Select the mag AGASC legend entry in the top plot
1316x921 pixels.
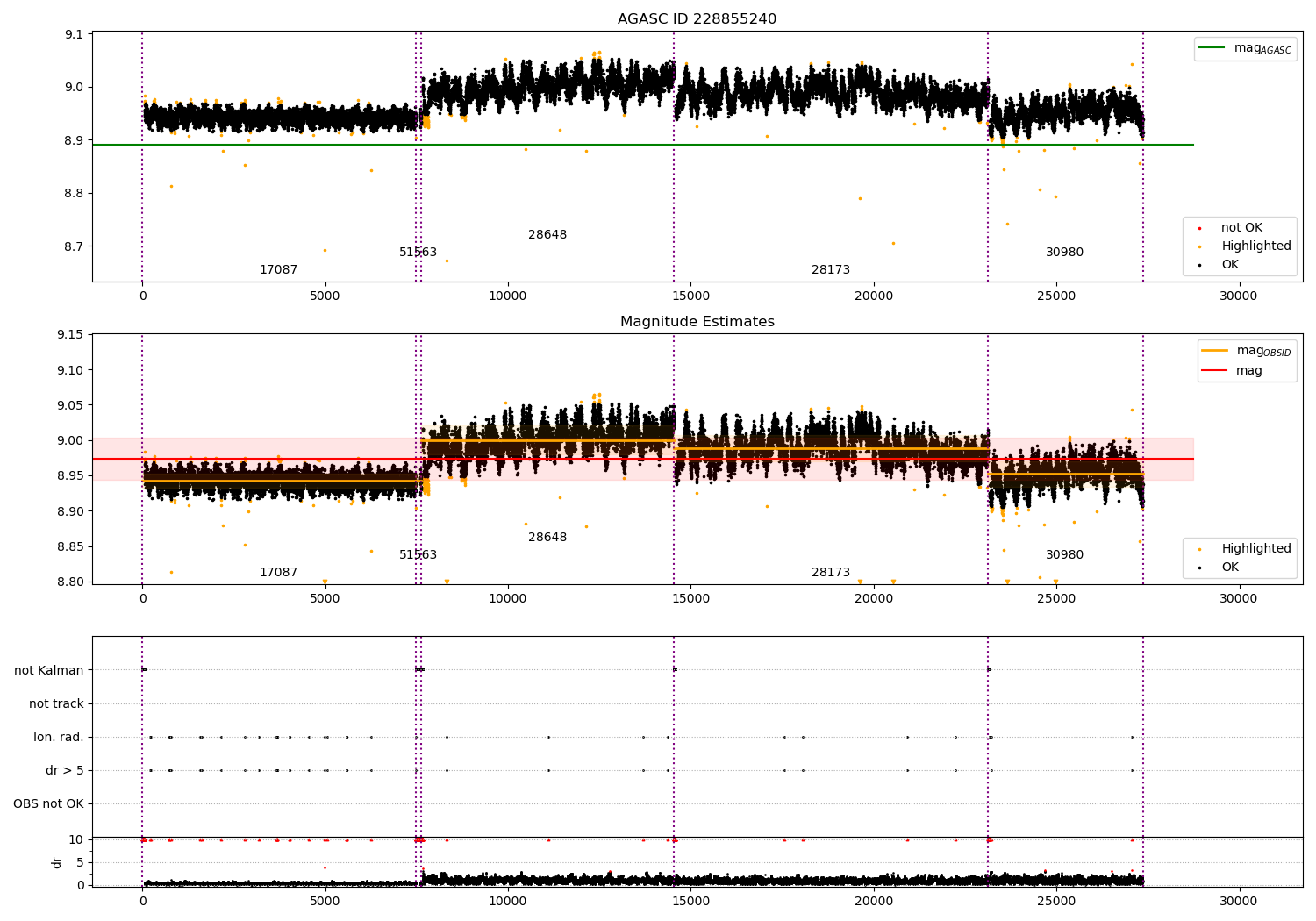[x=1245, y=48]
